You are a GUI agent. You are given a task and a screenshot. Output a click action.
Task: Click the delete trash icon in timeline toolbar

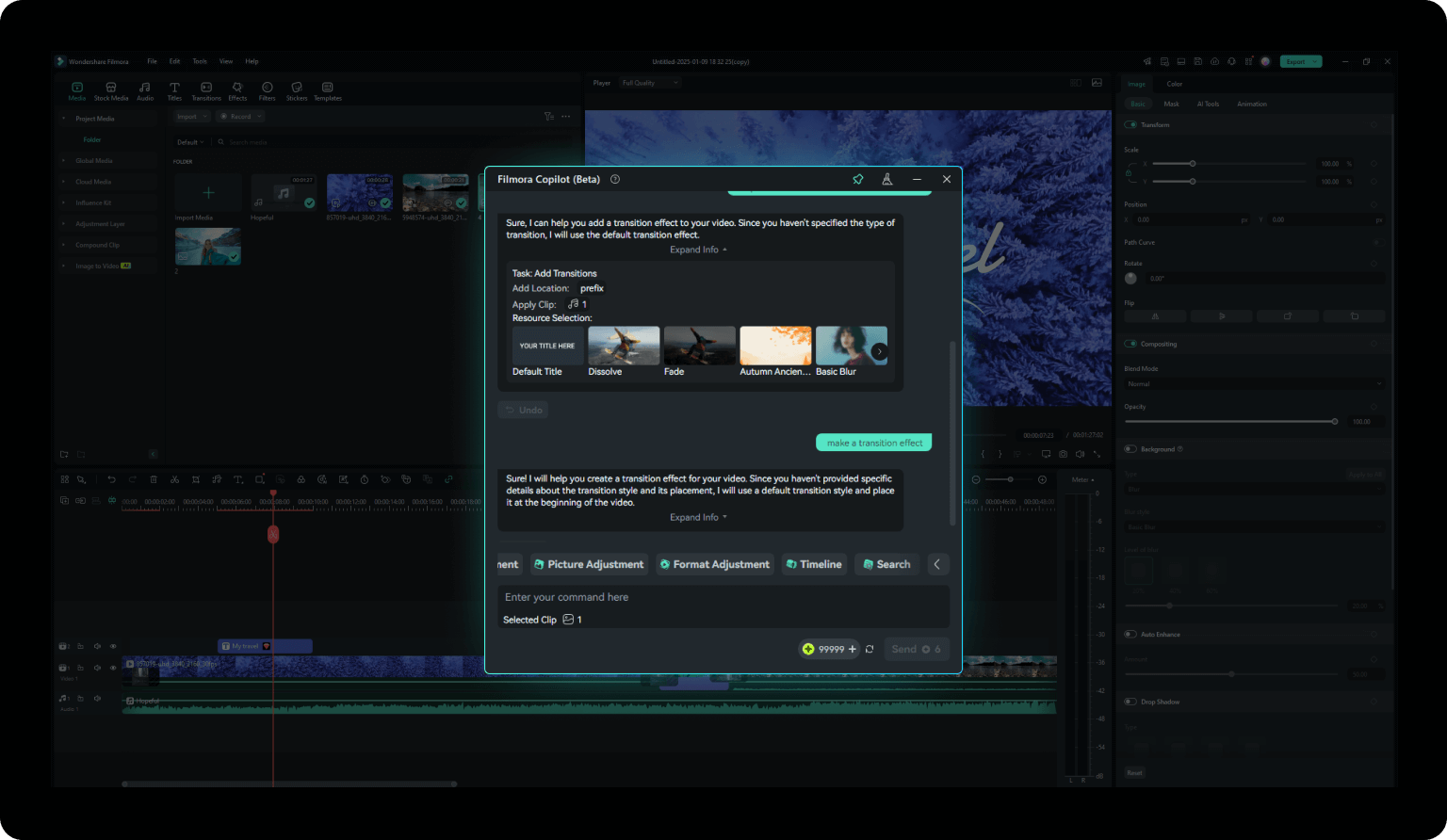pyautogui.click(x=154, y=479)
